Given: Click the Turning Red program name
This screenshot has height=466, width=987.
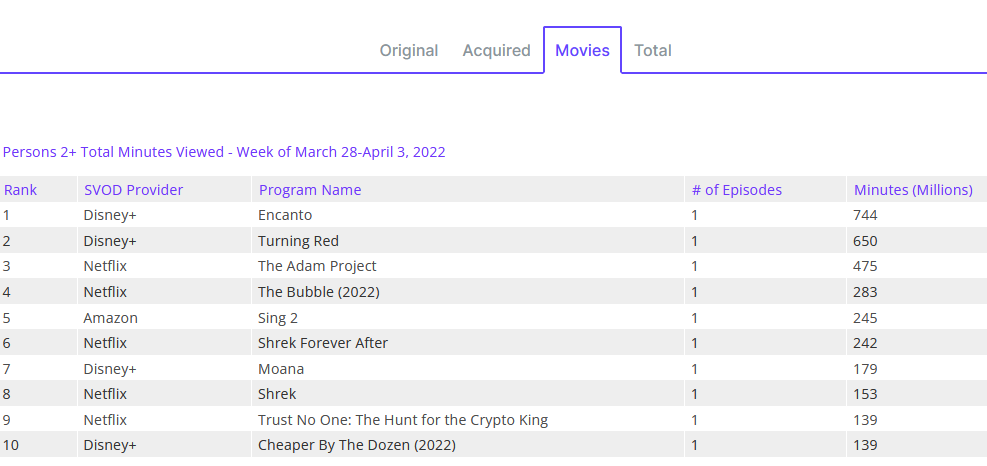Looking at the screenshot, I should 298,241.
